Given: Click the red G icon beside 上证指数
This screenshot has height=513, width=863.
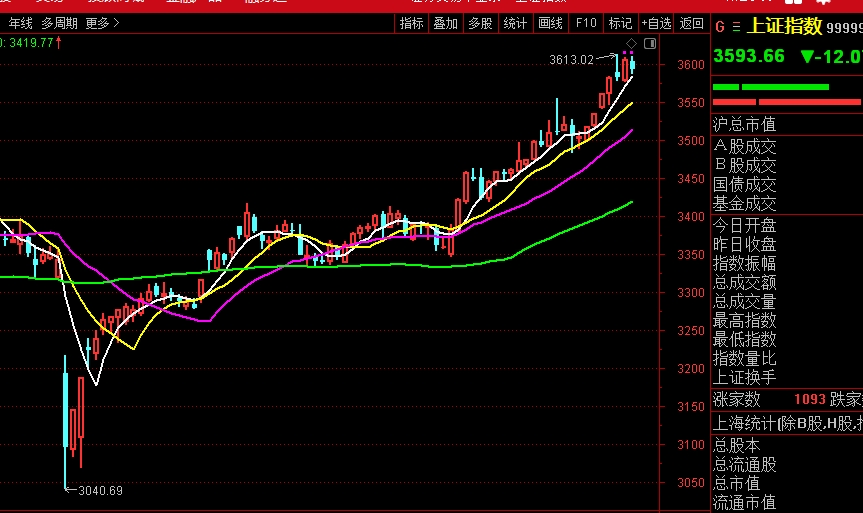Looking at the screenshot, I should point(719,27).
